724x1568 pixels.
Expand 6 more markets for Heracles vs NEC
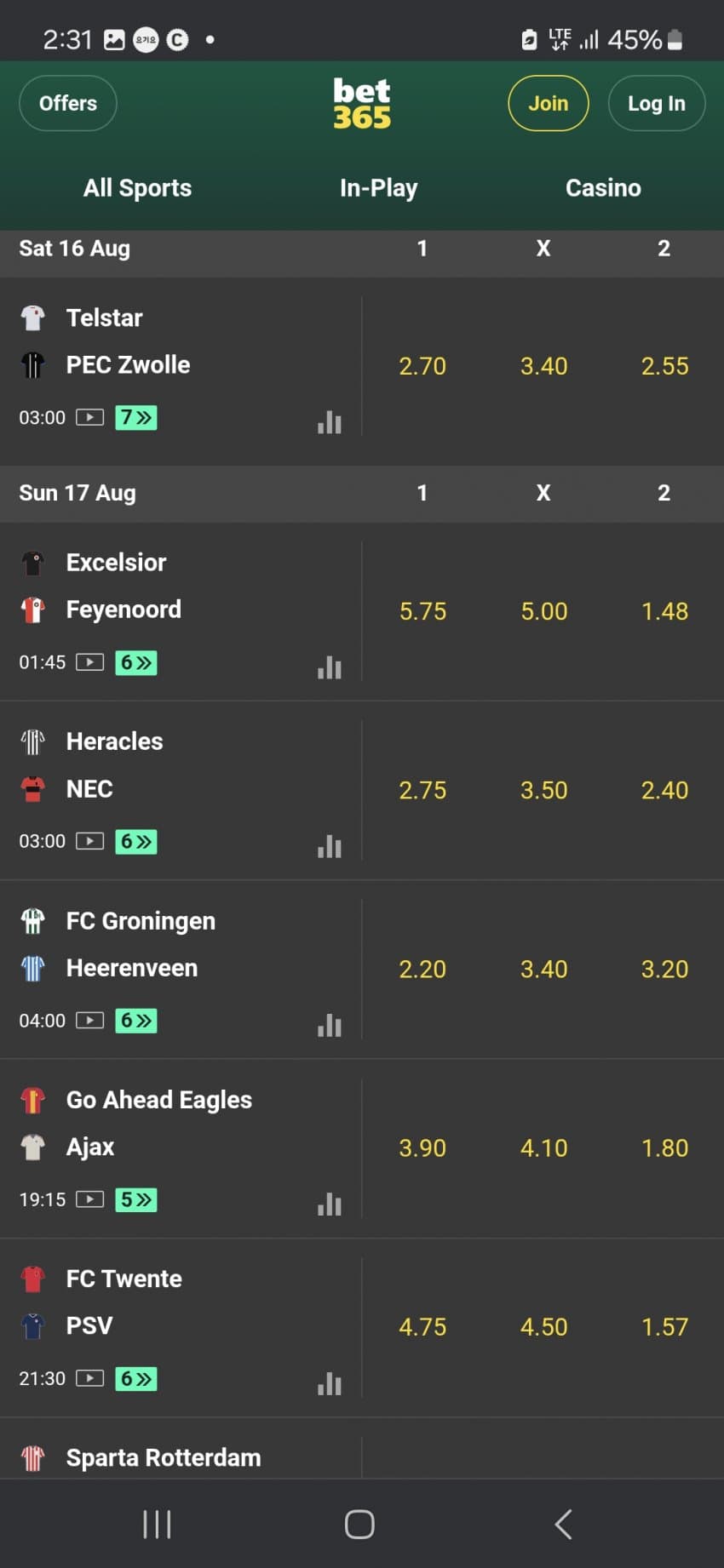click(x=136, y=841)
